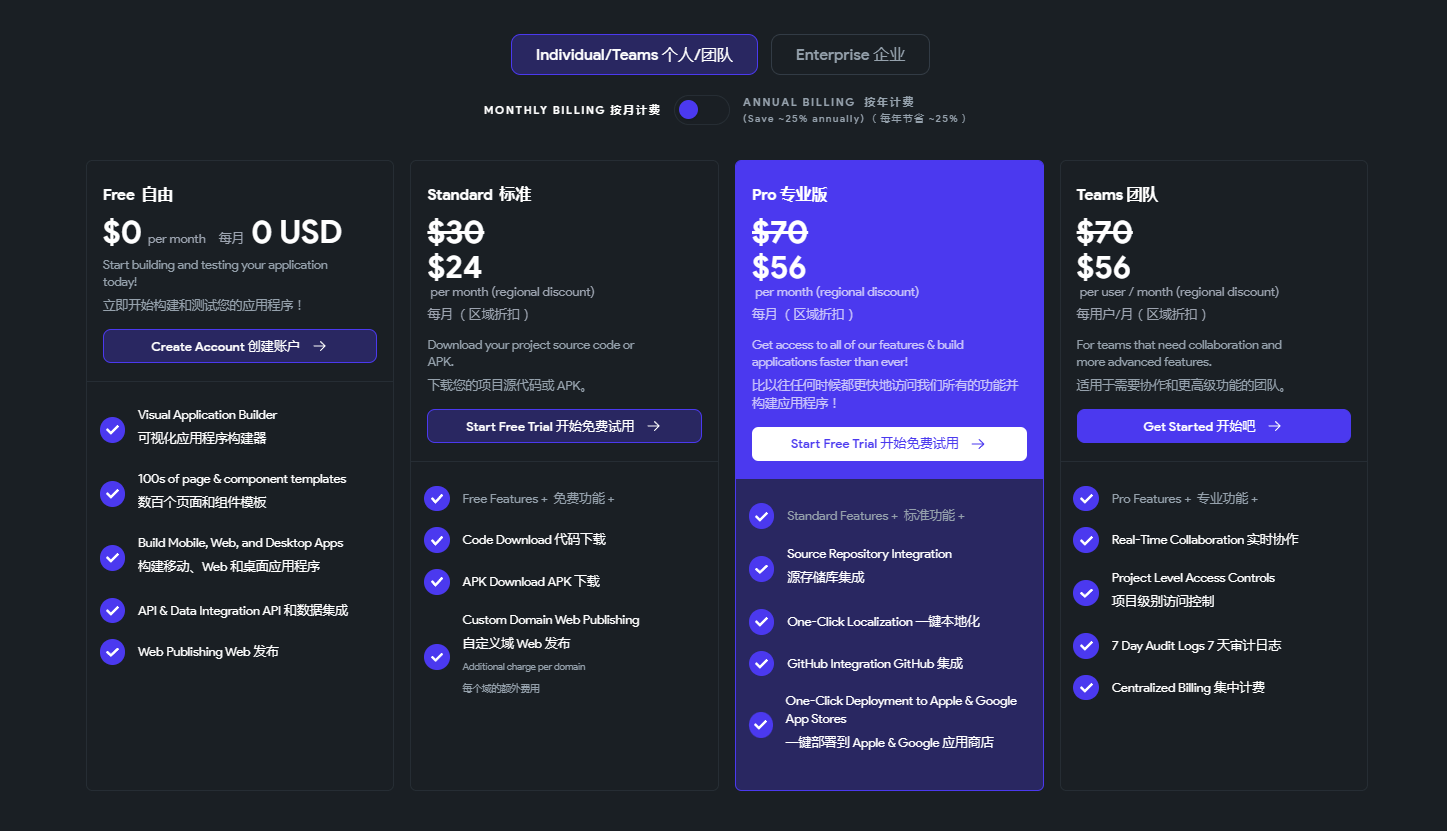Click the checkmark icon beside Custom Domain Web Publishing
This screenshot has width=1447, height=831.
[x=437, y=657]
